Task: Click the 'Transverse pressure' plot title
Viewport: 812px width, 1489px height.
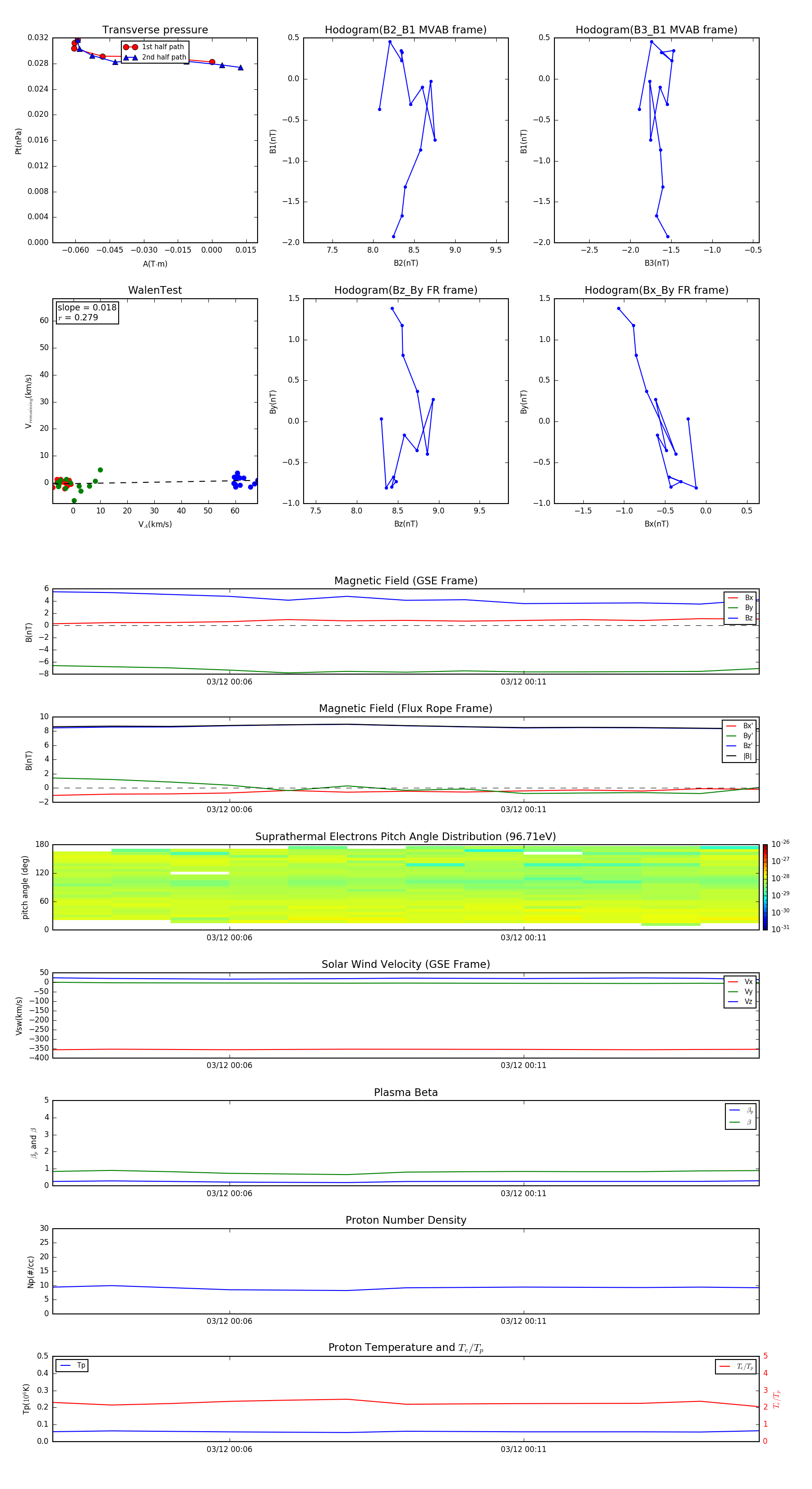Action: [155, 29]
